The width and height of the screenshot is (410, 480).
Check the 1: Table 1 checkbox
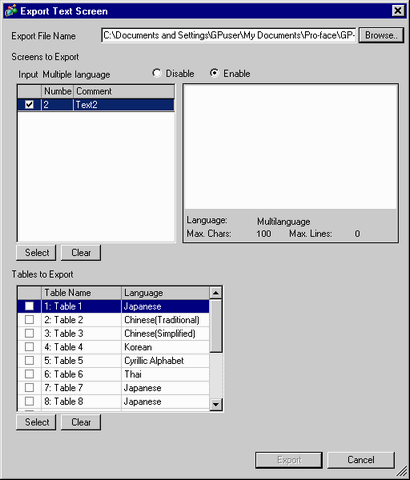point(29,306)
